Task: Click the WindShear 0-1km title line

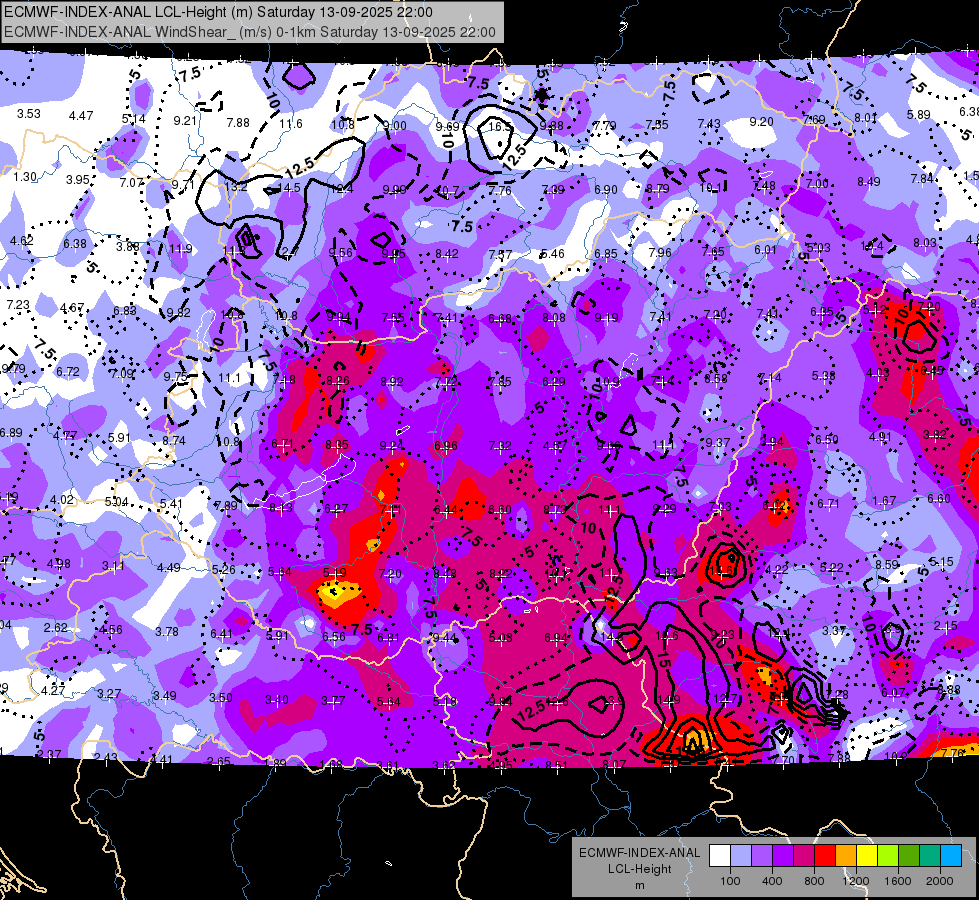Action: (x=250, y=32)
